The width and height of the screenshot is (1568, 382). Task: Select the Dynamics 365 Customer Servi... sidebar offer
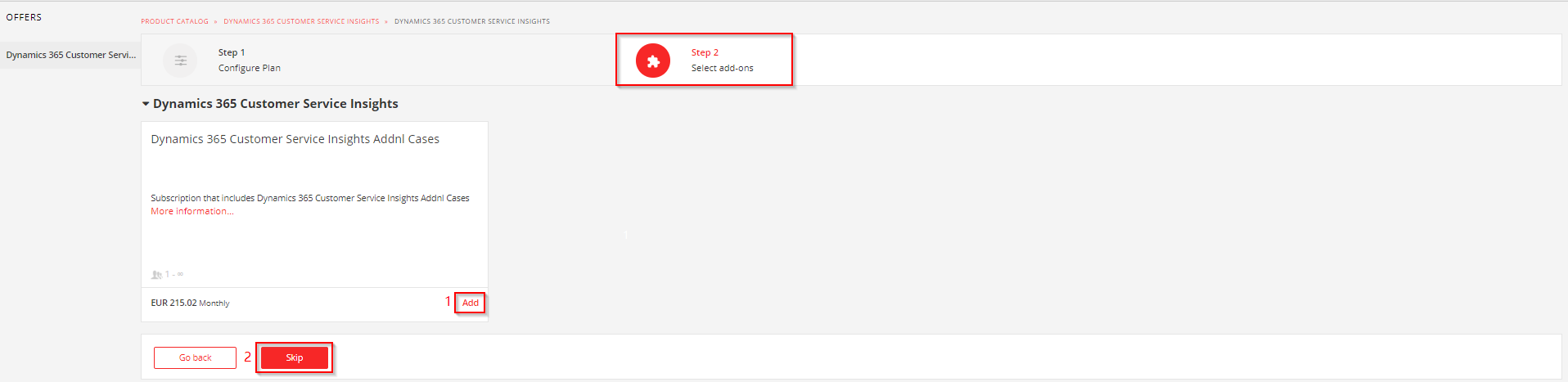70,55
